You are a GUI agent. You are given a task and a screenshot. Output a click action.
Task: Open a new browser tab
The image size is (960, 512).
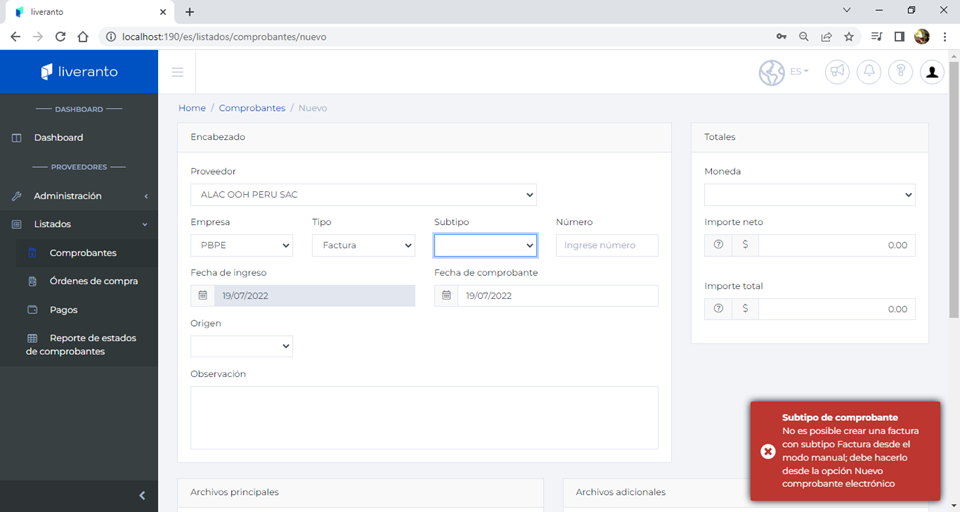click(x=190, y=12)
